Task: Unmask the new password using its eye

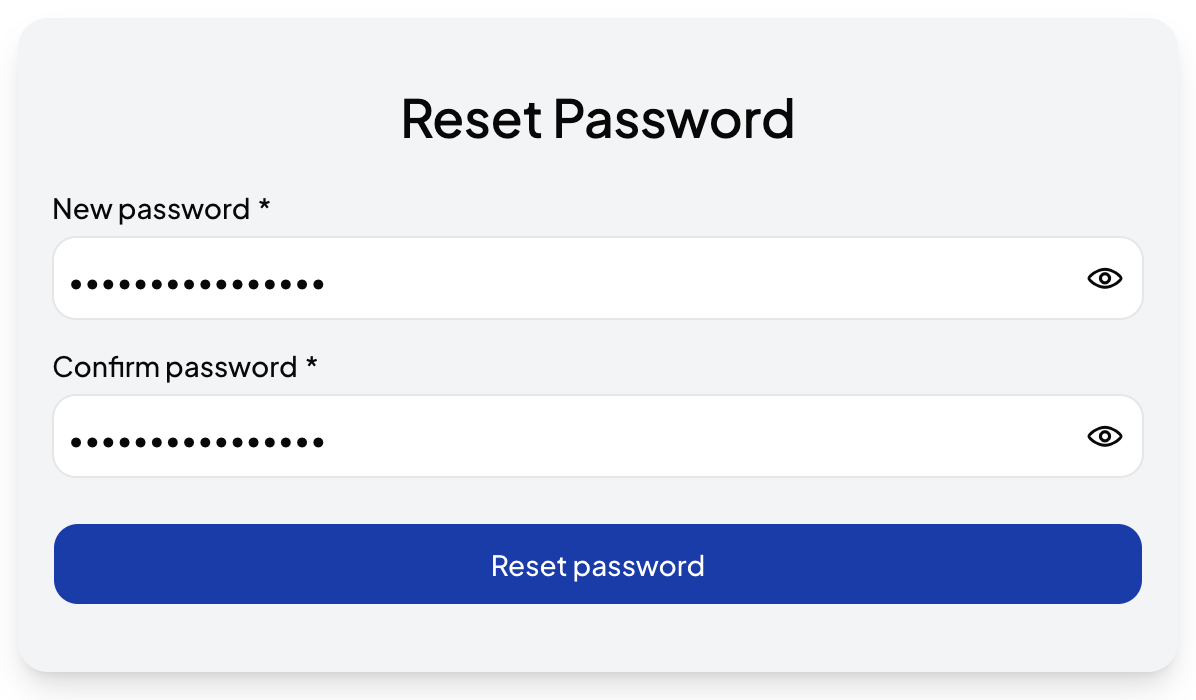Action: point(1104,279)
